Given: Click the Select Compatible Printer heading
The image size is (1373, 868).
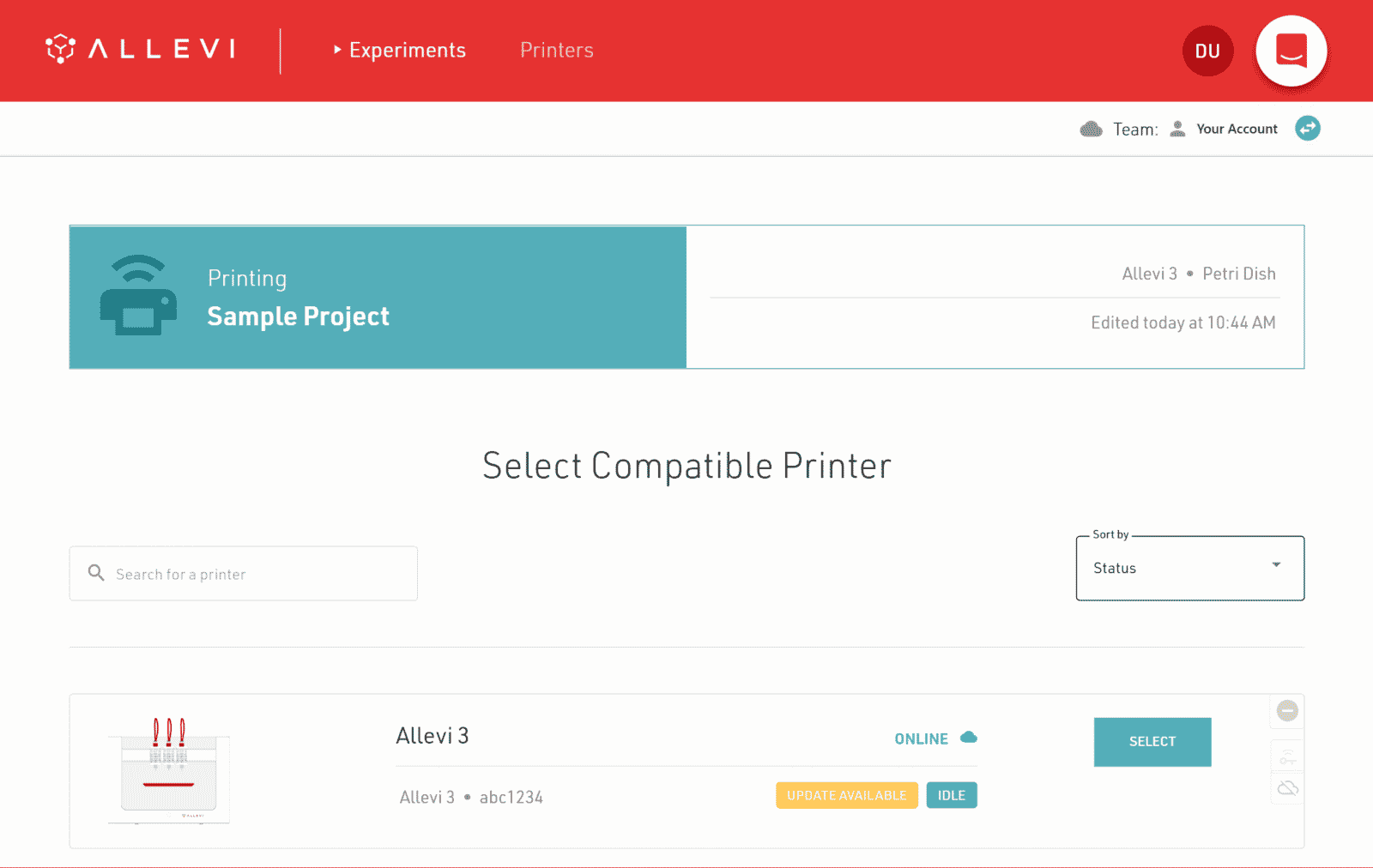Looking at the screenshot, I should 686,466.
